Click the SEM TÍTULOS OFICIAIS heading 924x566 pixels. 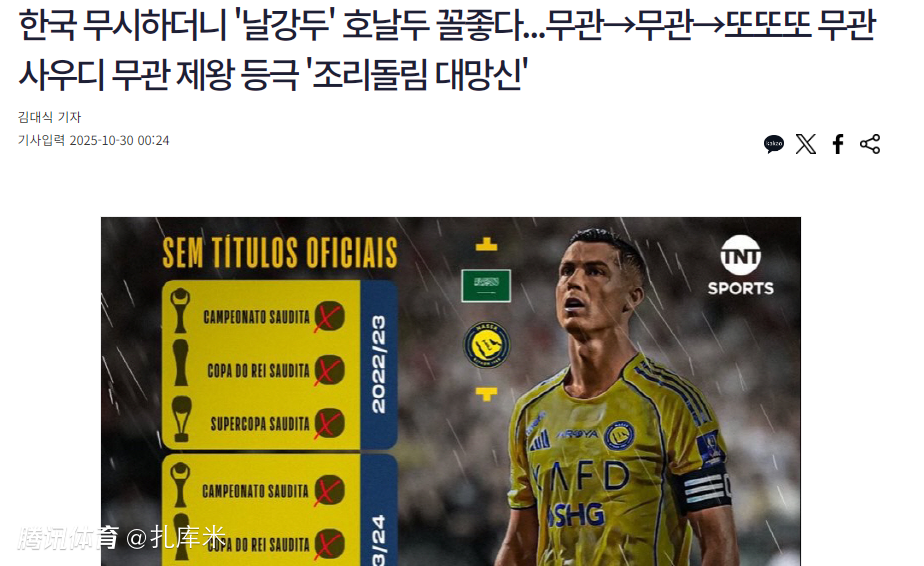coord(280,253)
